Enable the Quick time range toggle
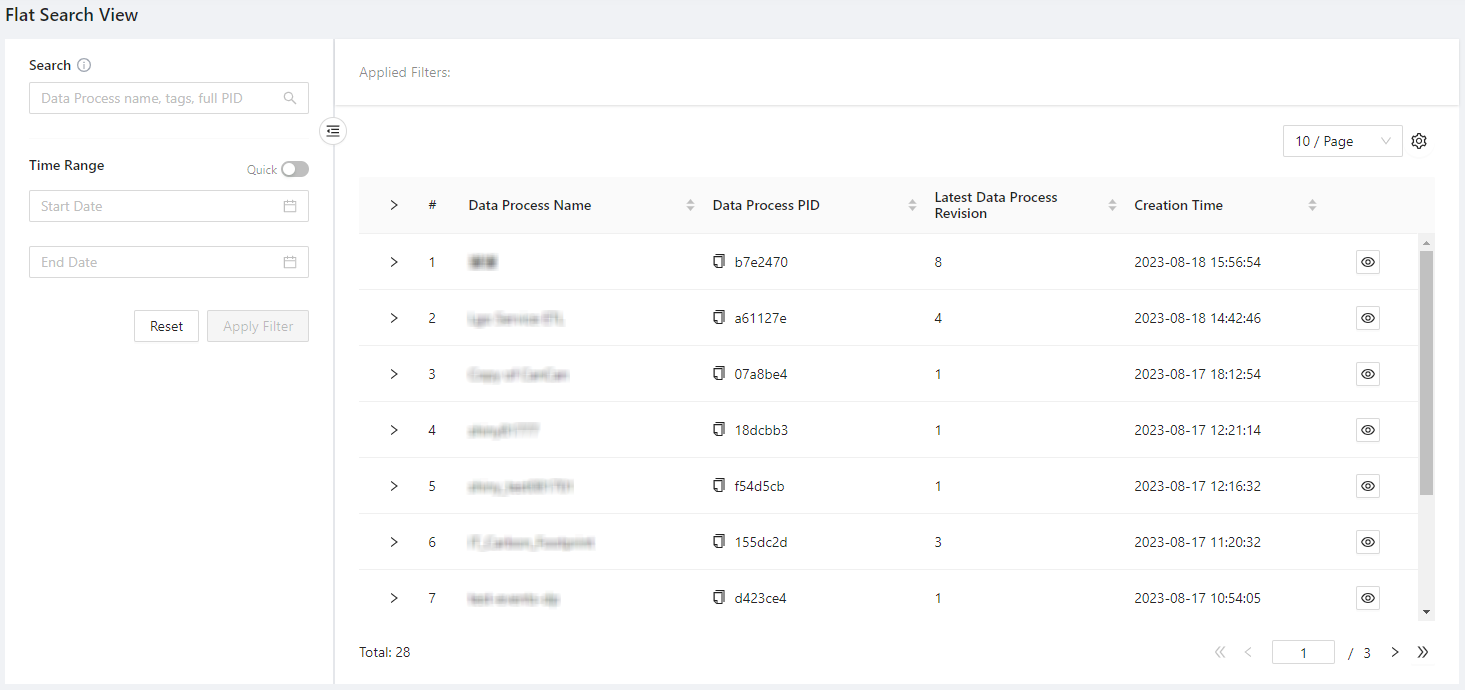 point(294,170)
